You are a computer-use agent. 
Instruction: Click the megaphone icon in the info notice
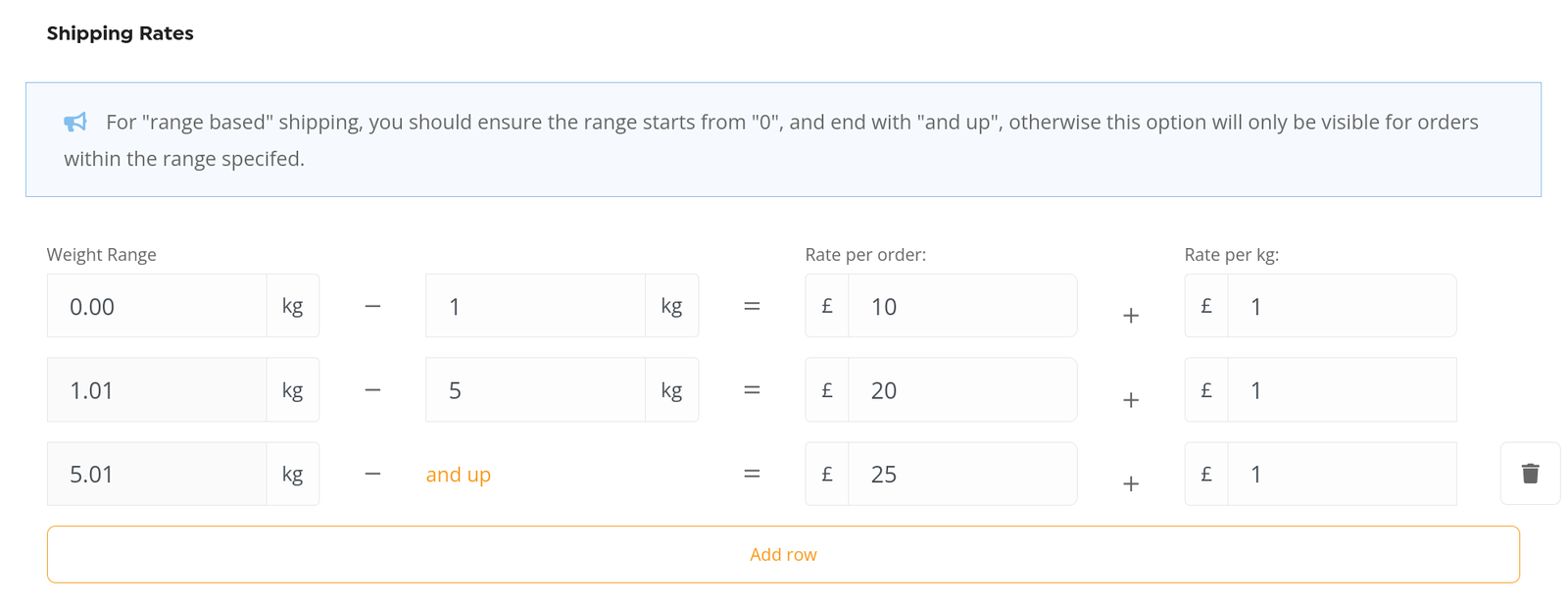pos(75,122)
